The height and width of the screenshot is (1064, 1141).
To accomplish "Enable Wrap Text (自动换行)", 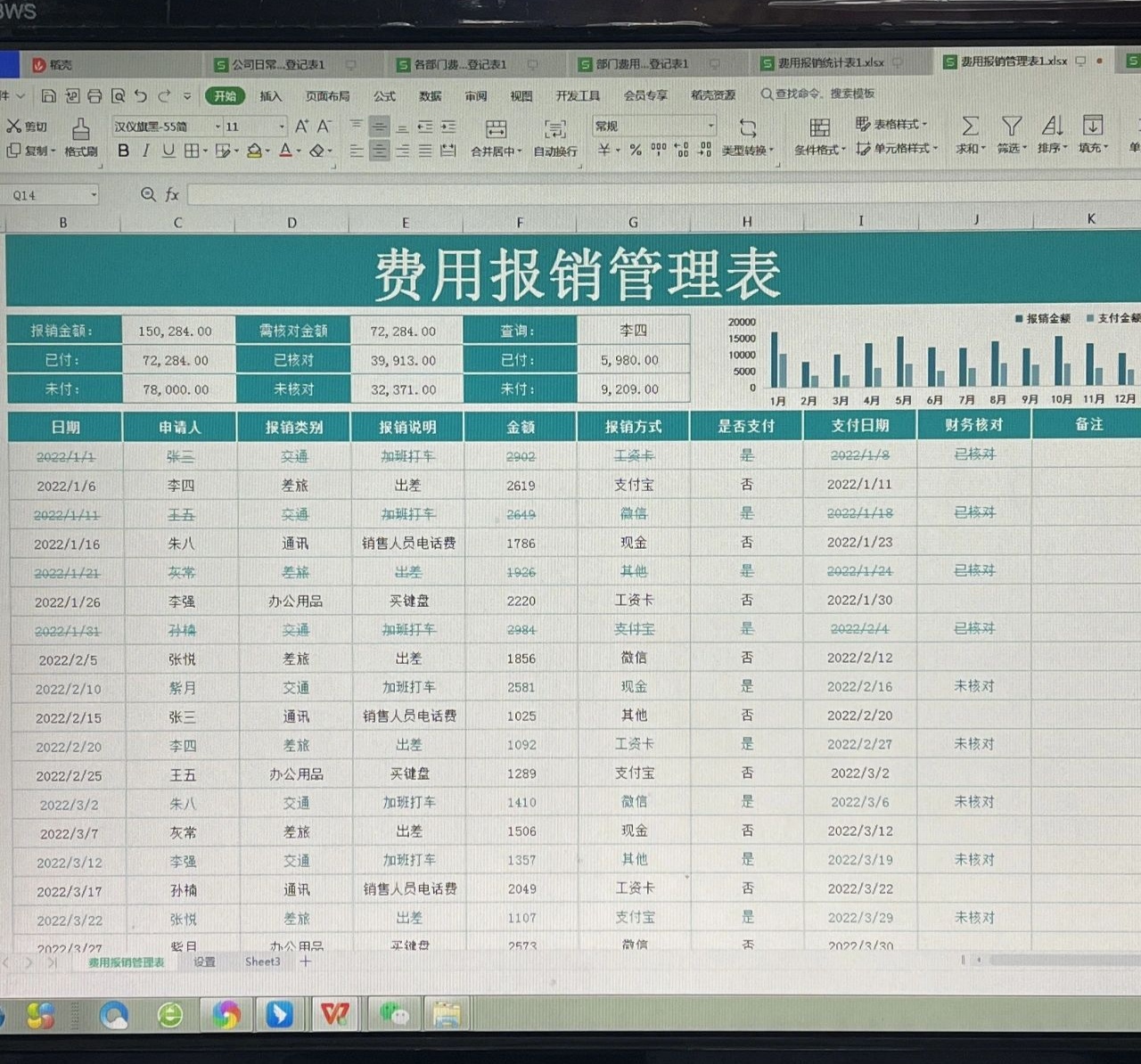I will 554,138.
